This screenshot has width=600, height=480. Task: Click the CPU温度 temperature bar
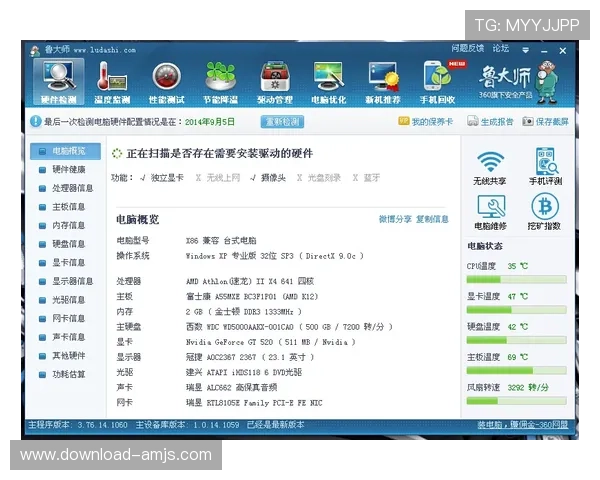(x=516, y=279)
